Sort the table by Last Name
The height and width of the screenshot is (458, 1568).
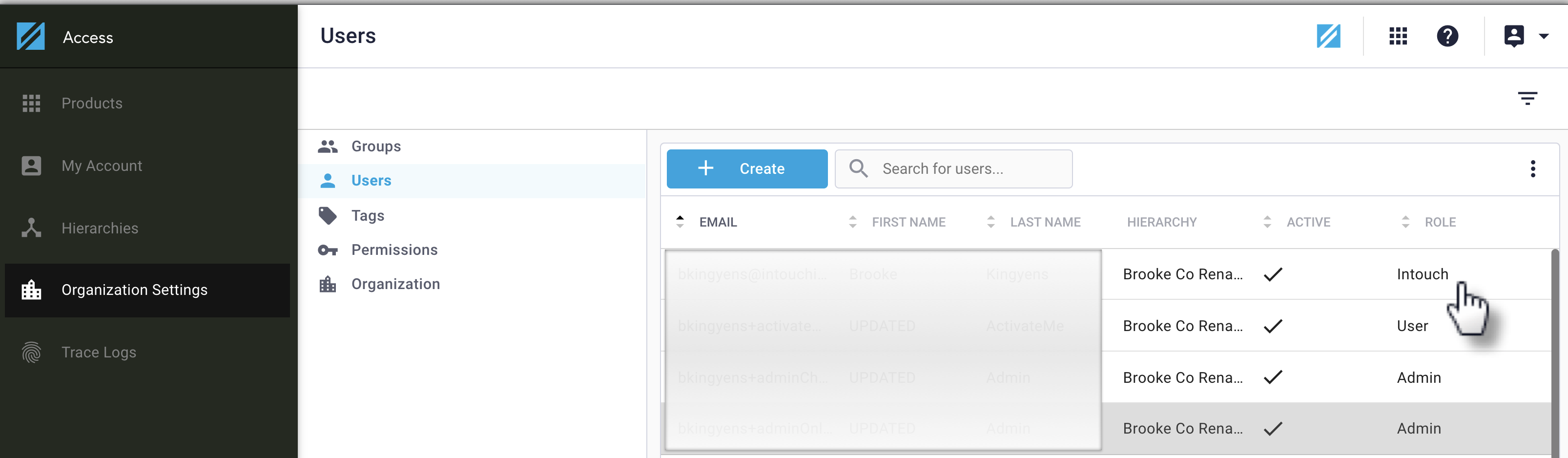tap(991, 222)
